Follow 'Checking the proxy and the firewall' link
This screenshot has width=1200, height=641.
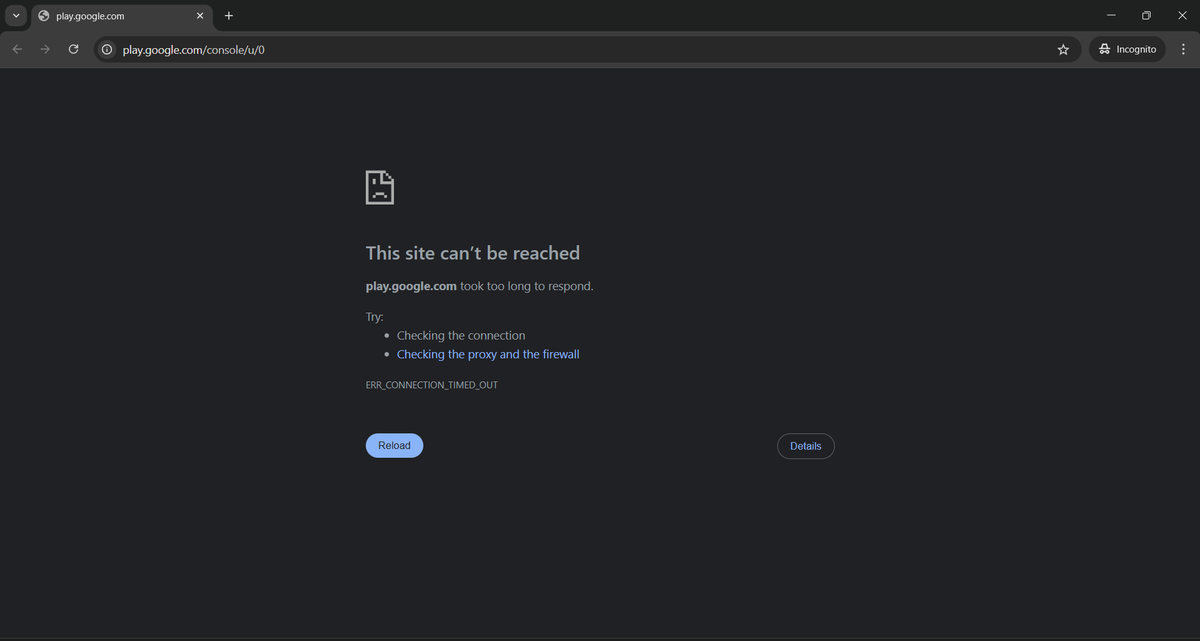488,354
